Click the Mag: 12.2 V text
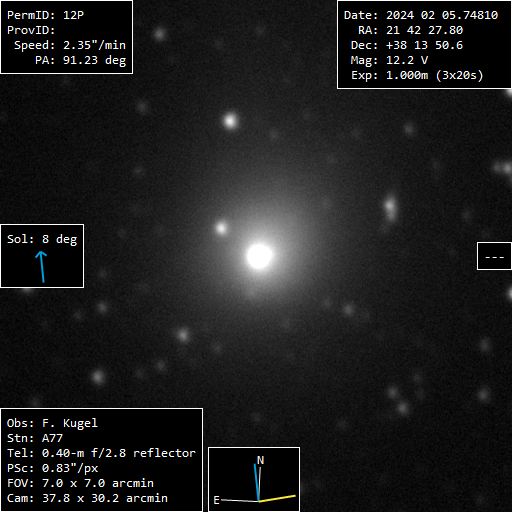Viewport: 512px width, 512px height. point(389,60)
